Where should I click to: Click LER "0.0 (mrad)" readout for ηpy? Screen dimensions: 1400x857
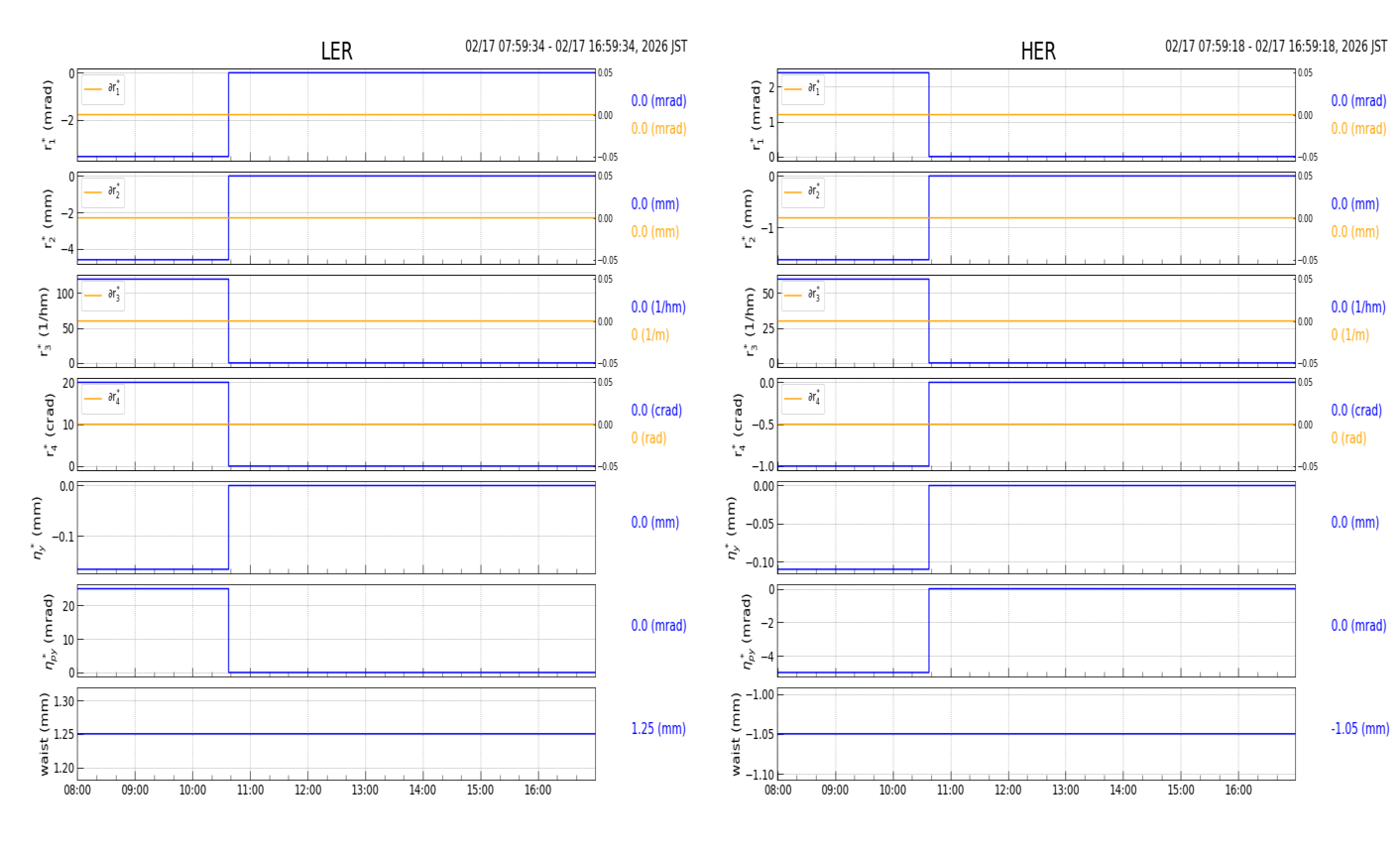(658, 626)
